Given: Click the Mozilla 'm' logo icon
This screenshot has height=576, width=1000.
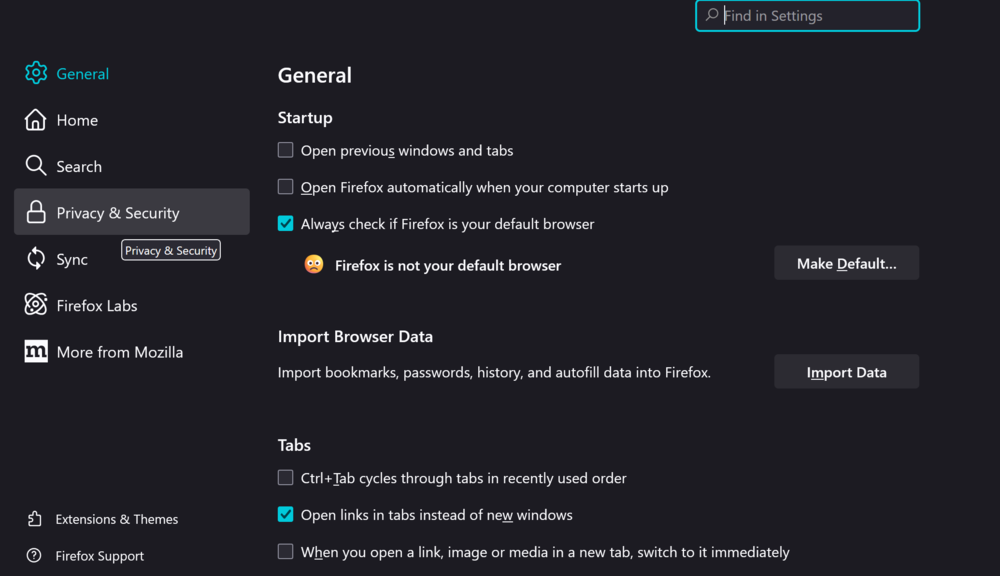Looking at the screenshot, I should (x=36, y=351).
